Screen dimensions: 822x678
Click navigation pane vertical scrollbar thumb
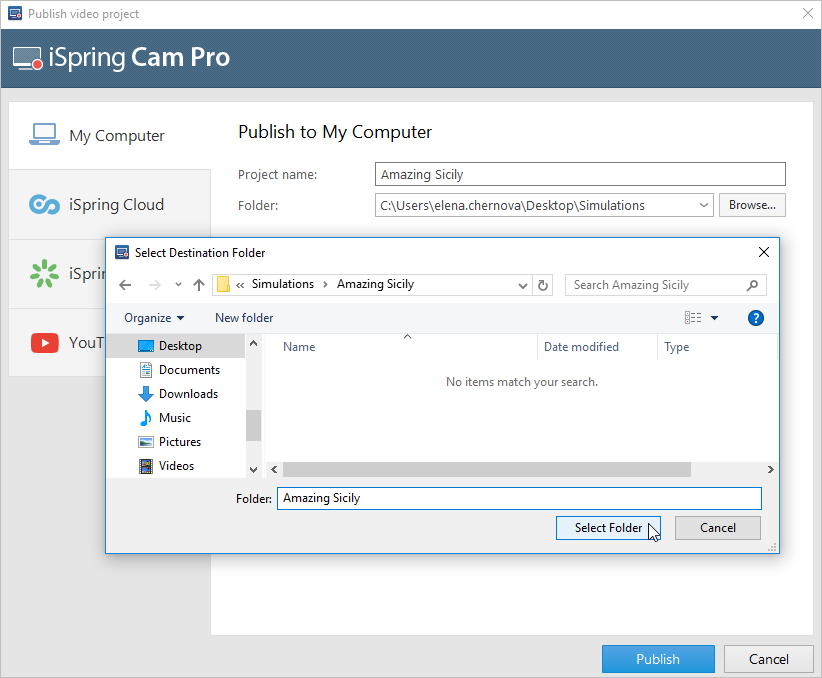[254, 425]
